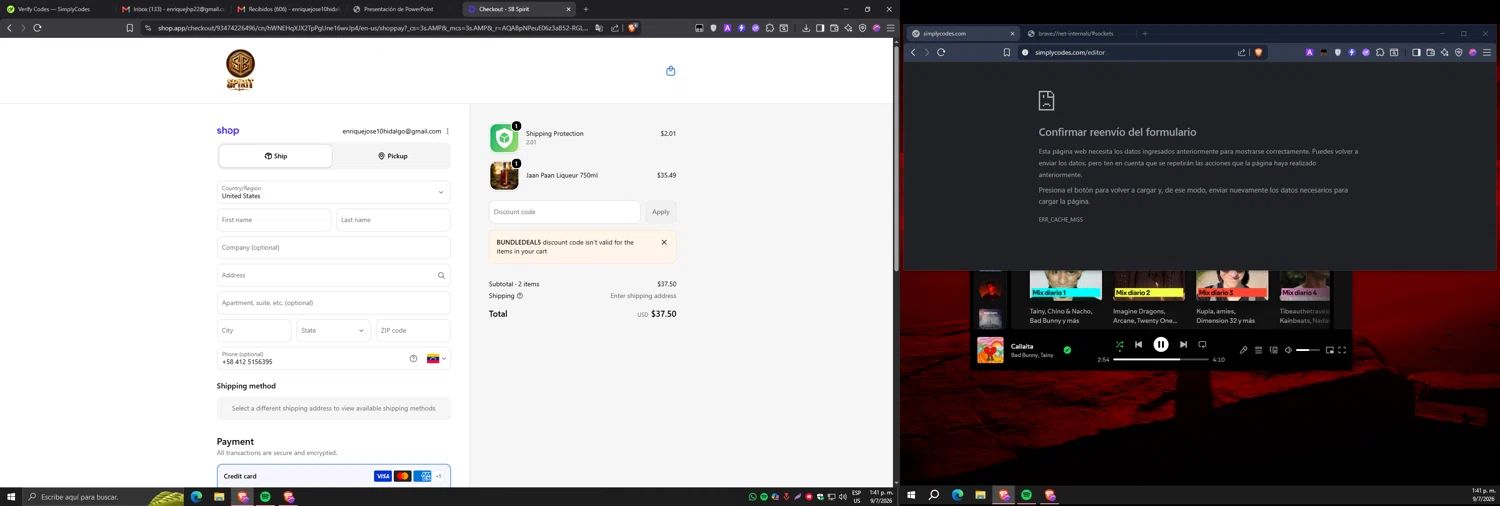The width and height of the screenshot is (1500, 506).
Task: Open Callaíta album cover in Spotify
Action: tap(990, 350)
